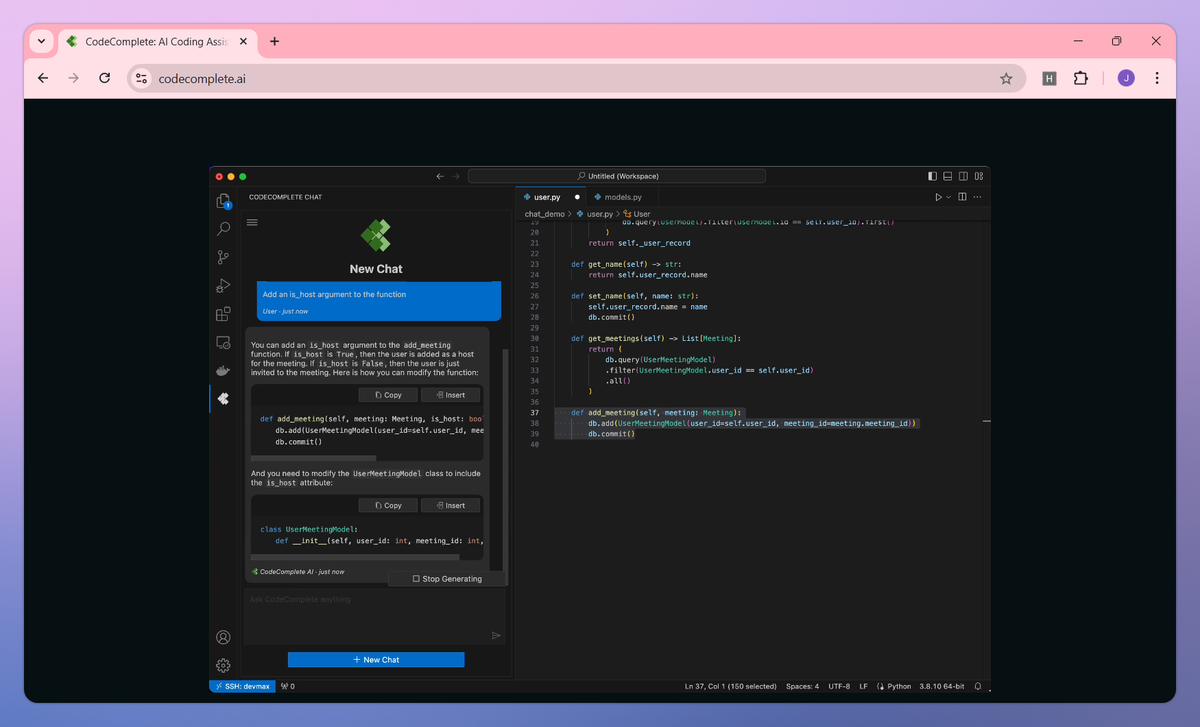Image resolution: width=1200 pixels, height=727 pixels.
Task: Expand the run button dropdown chevron
Action: point(949,197)
